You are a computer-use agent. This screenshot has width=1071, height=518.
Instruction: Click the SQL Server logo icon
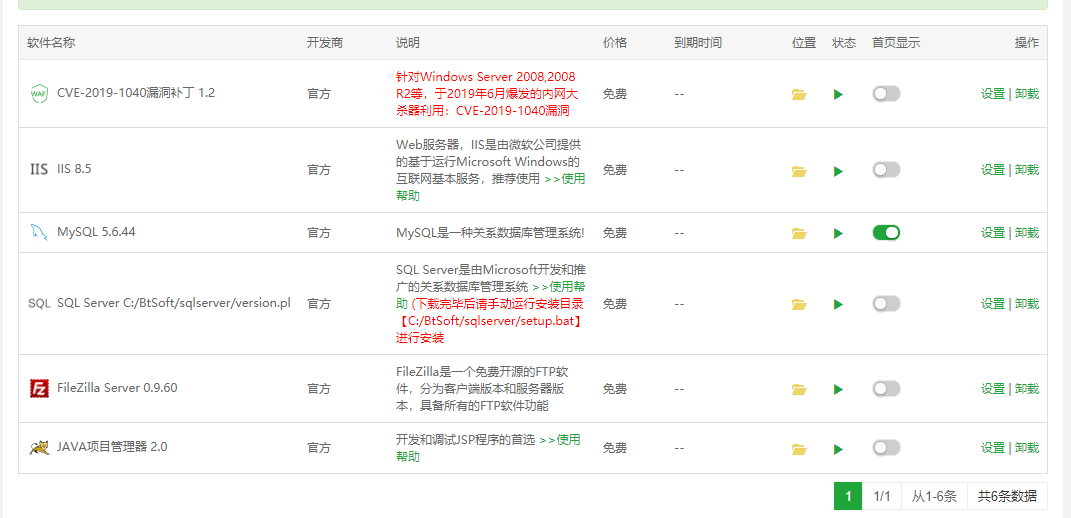pyautogui.click(x=39, y=303)
